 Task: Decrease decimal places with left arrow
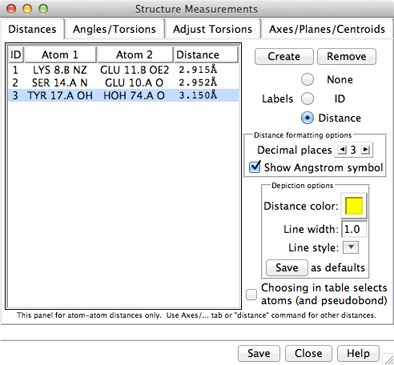pyautogui.click(x=342, y=150)
